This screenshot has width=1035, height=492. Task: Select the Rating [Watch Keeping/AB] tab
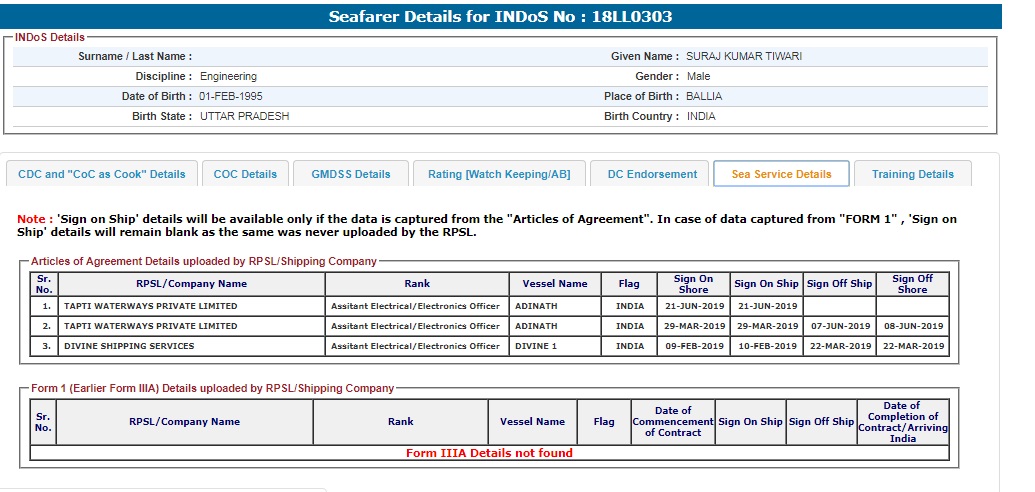pos(499,174)
